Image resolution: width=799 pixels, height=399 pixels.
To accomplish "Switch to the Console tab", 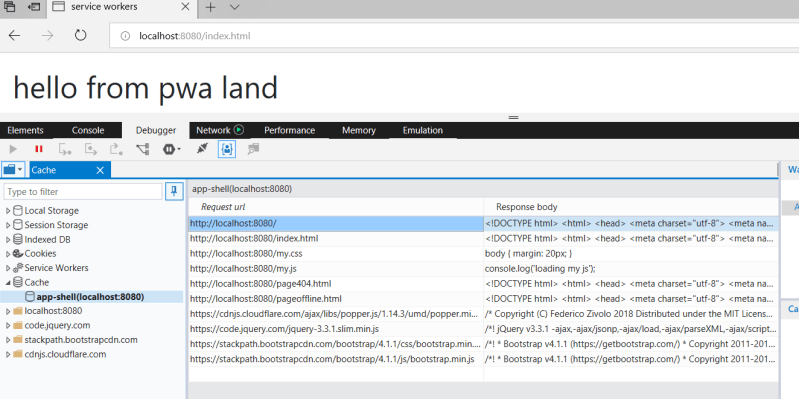I will [x=88, y=130].
